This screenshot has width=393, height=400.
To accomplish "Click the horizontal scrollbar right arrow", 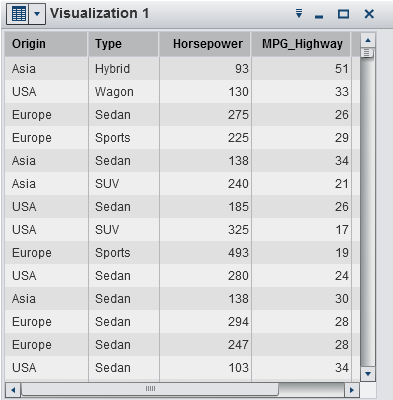I will [352, 389].
